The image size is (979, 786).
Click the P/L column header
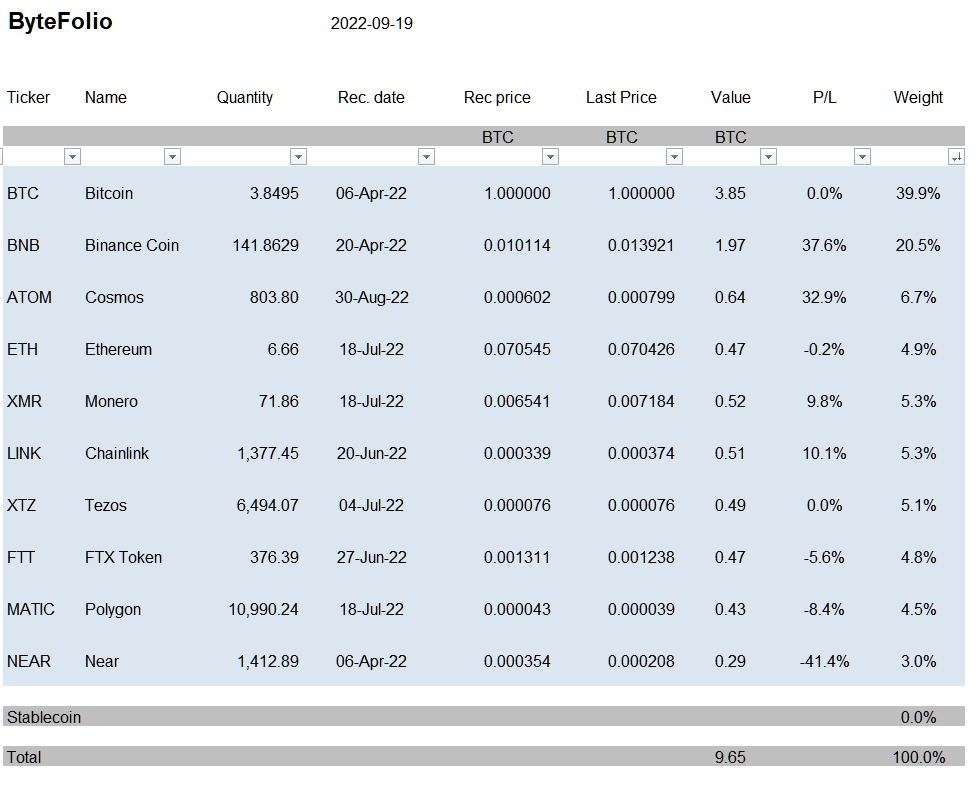[x=824, y=97]
